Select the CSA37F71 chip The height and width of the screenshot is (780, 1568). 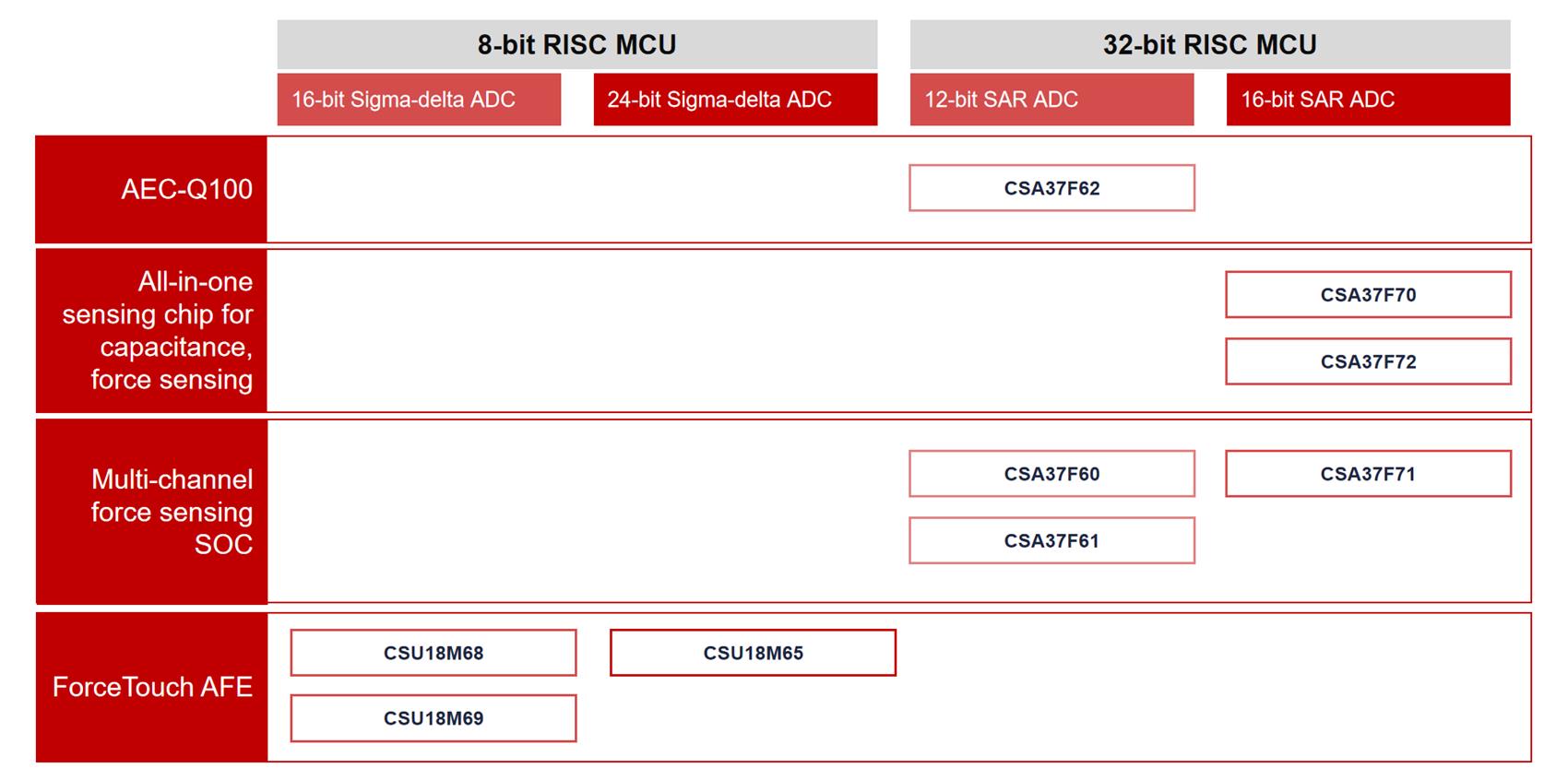[x=1368, y=474]
